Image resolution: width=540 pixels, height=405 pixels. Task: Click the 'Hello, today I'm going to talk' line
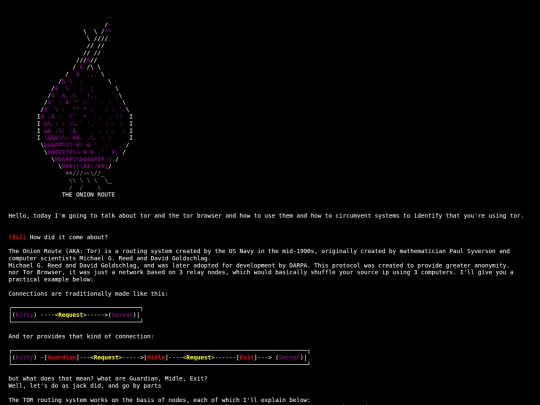pyautogui.click(x=266, y=216)
